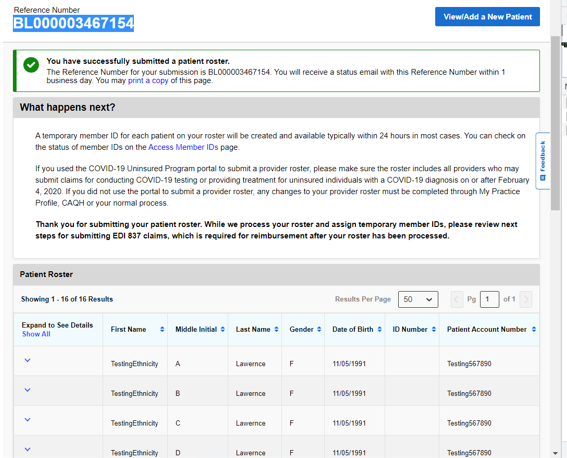This screenshot has height=458, width=567.
Task: Sort by Date of Birth column arrows
Action: click(379, 329)
